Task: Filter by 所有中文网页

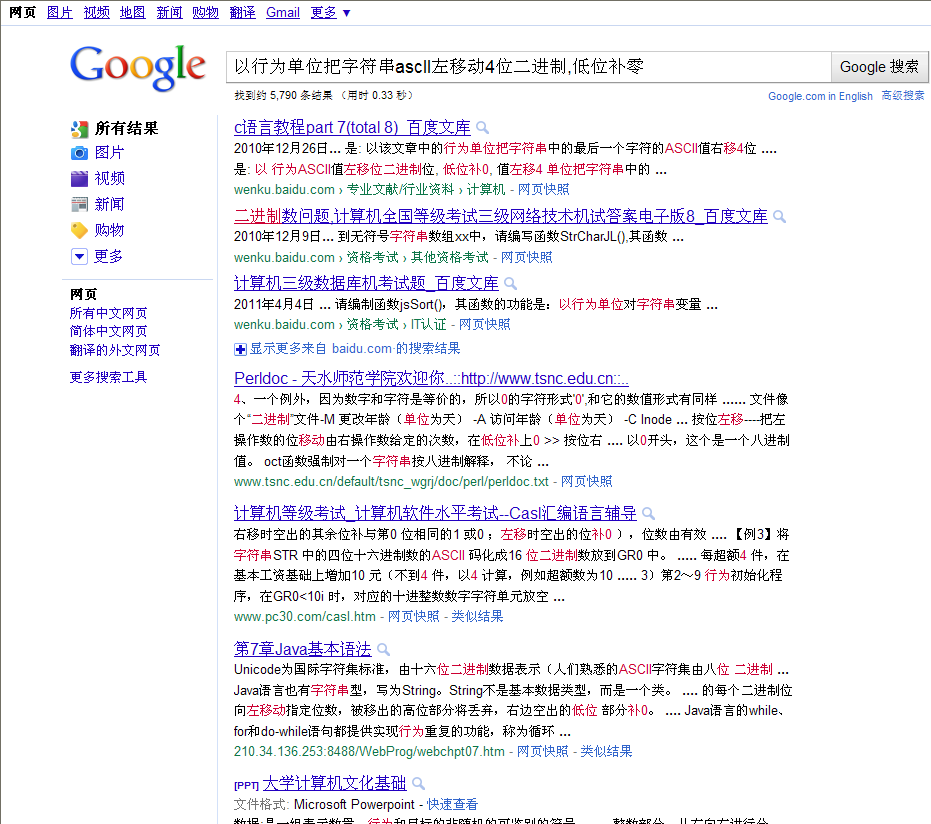Action: pyautogui.click(x=108, y=313)
